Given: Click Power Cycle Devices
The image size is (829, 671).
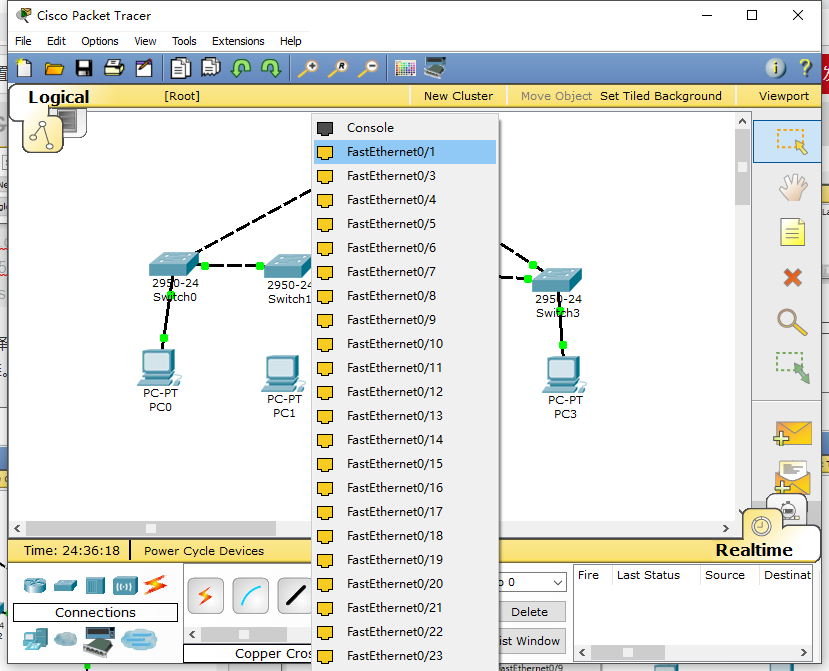Looking at the screenshot, I should 204,551.
